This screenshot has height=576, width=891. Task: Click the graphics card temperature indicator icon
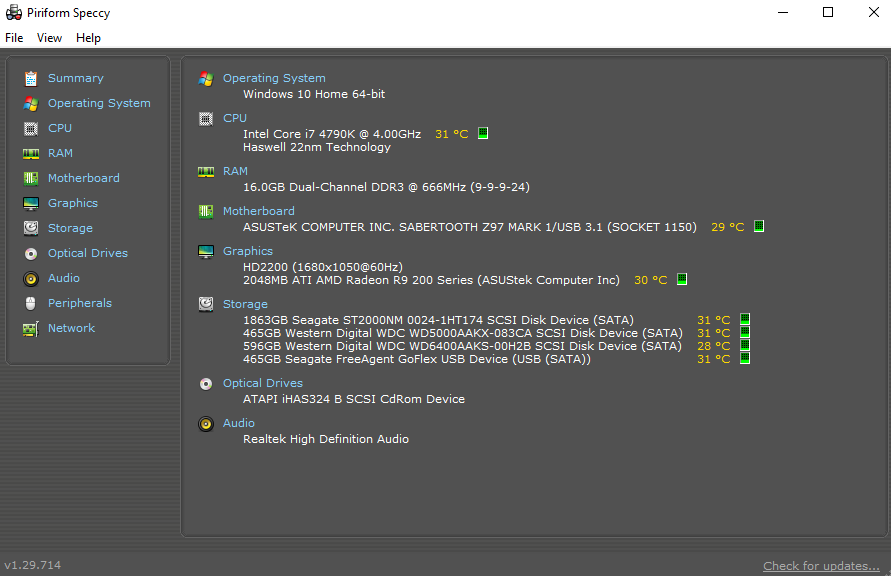(682, 279)
